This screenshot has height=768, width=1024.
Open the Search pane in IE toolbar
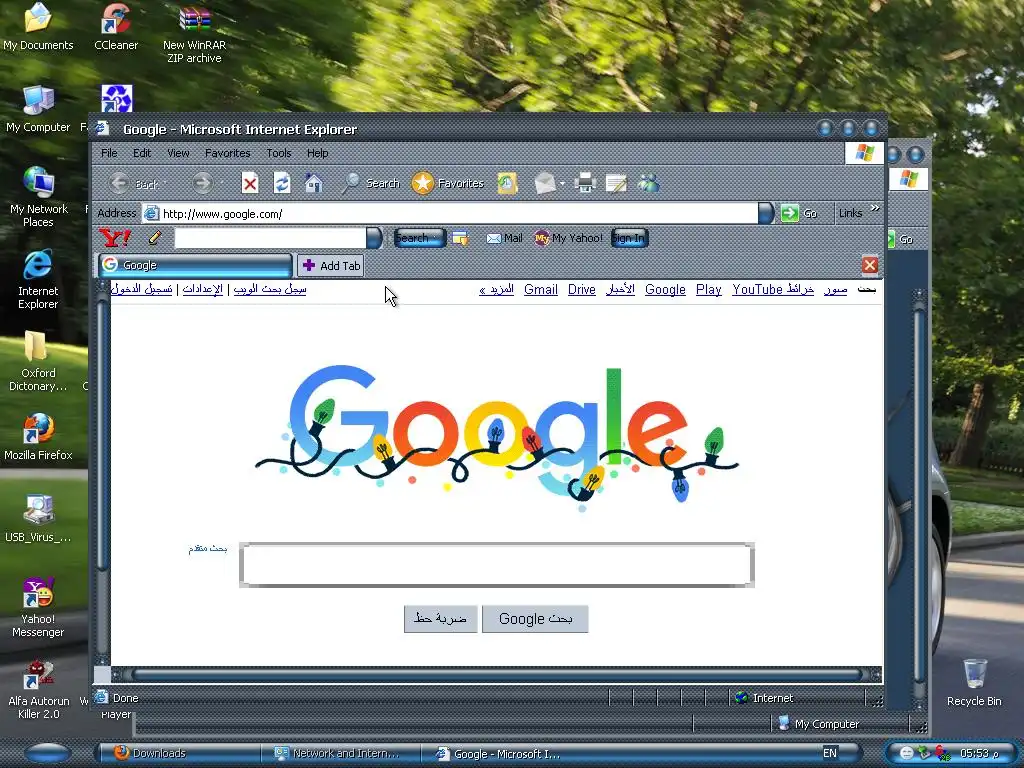click(x=370, y=184)
